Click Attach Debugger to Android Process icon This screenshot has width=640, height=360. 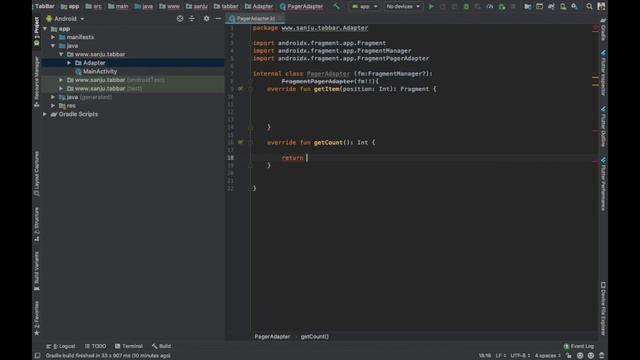coord(502,7)
